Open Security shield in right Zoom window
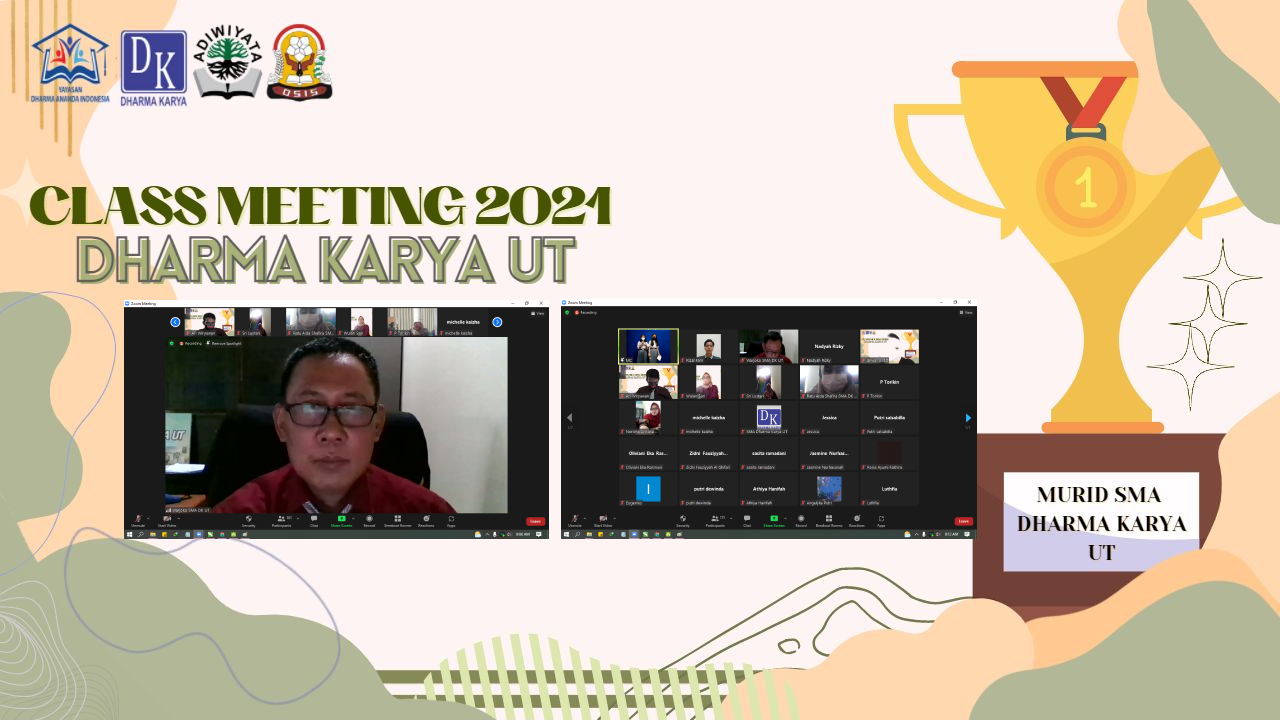This screenshot has width=1280, height=720. pyautogui.click(x=683, y=521)
